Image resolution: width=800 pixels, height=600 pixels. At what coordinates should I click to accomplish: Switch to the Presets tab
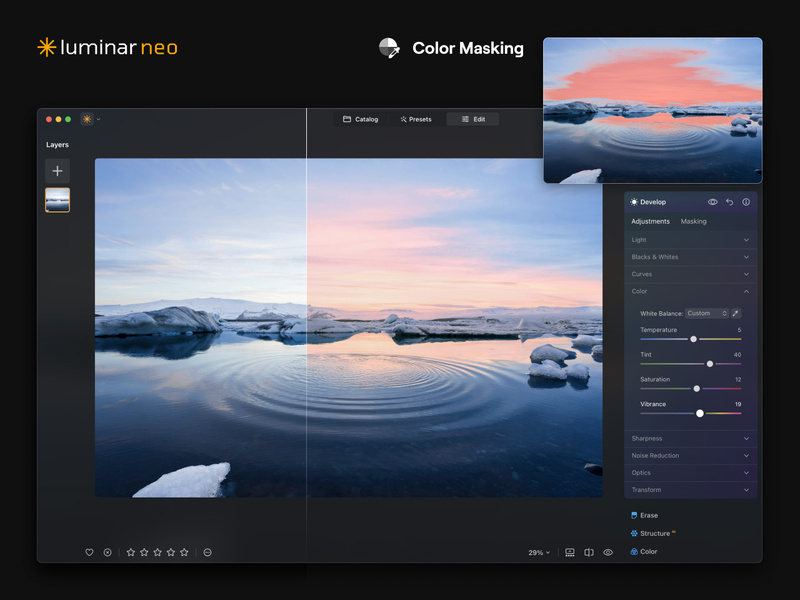416,119
